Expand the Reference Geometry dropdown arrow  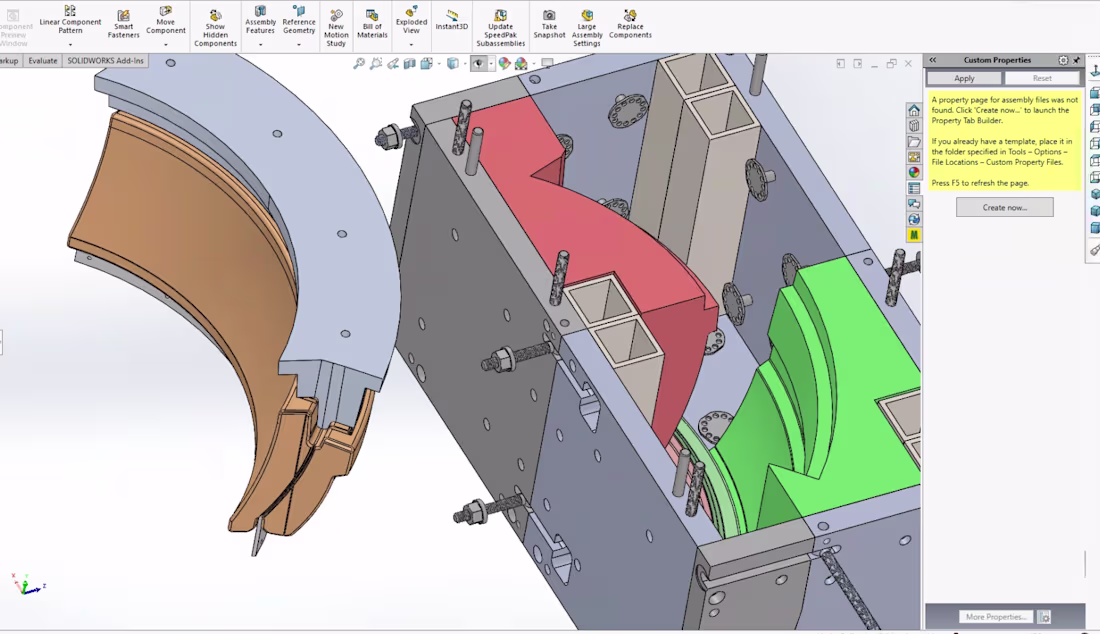[x=299, y=44]
